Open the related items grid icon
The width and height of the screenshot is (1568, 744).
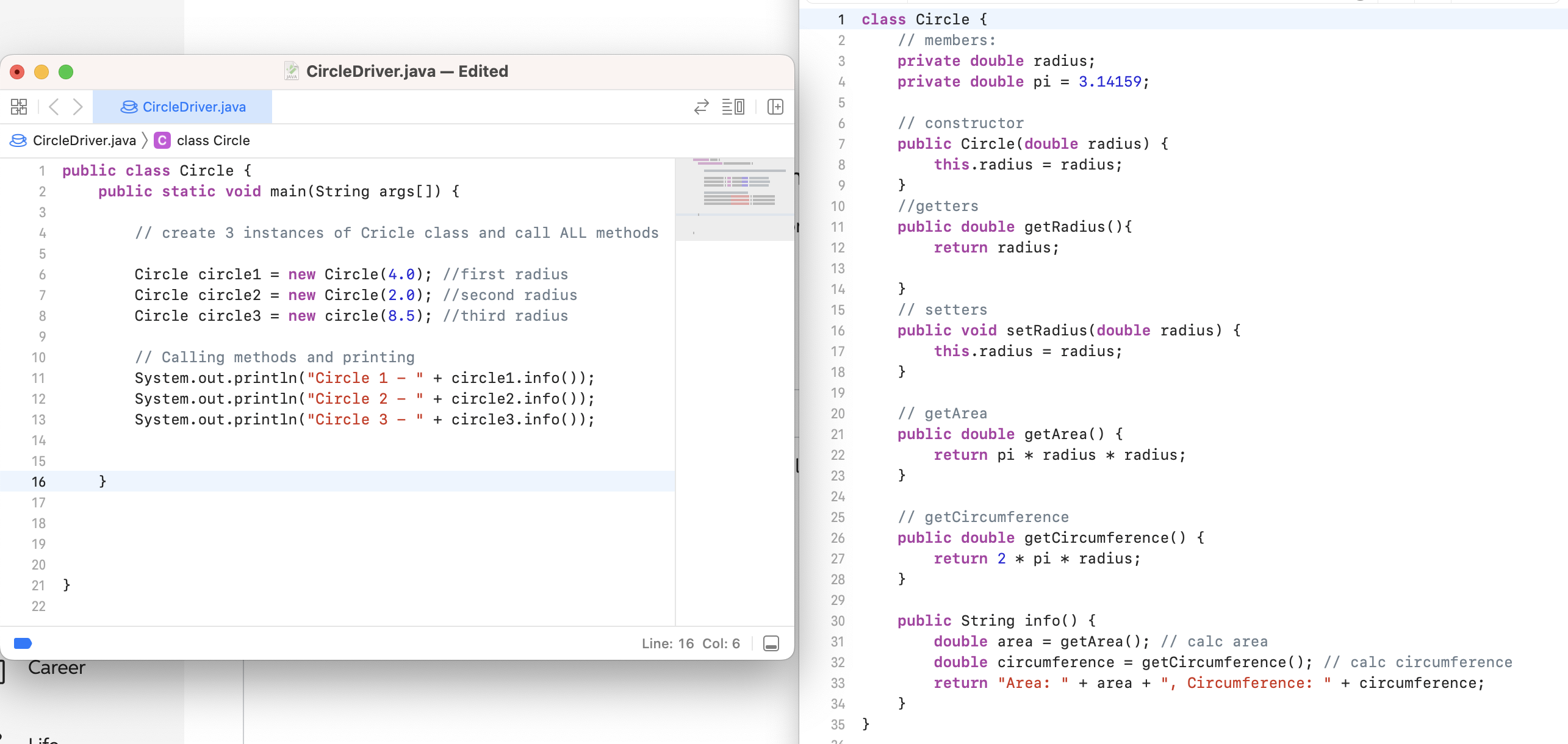click(x=18, y=106)
